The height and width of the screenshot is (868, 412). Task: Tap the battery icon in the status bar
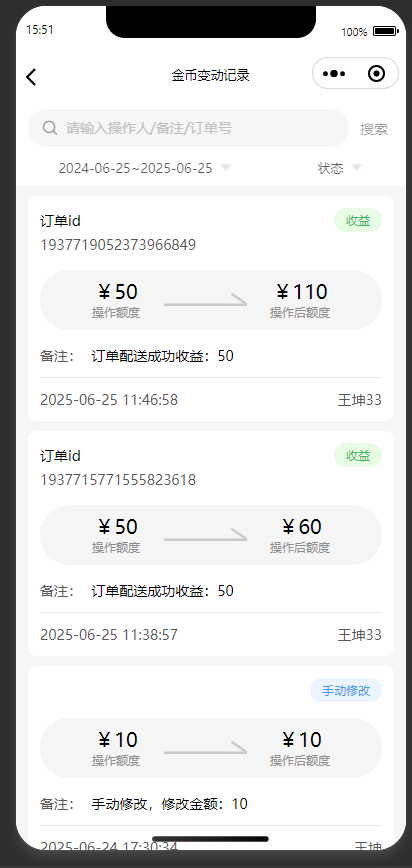pyautogui.click(x=385, y=32)
